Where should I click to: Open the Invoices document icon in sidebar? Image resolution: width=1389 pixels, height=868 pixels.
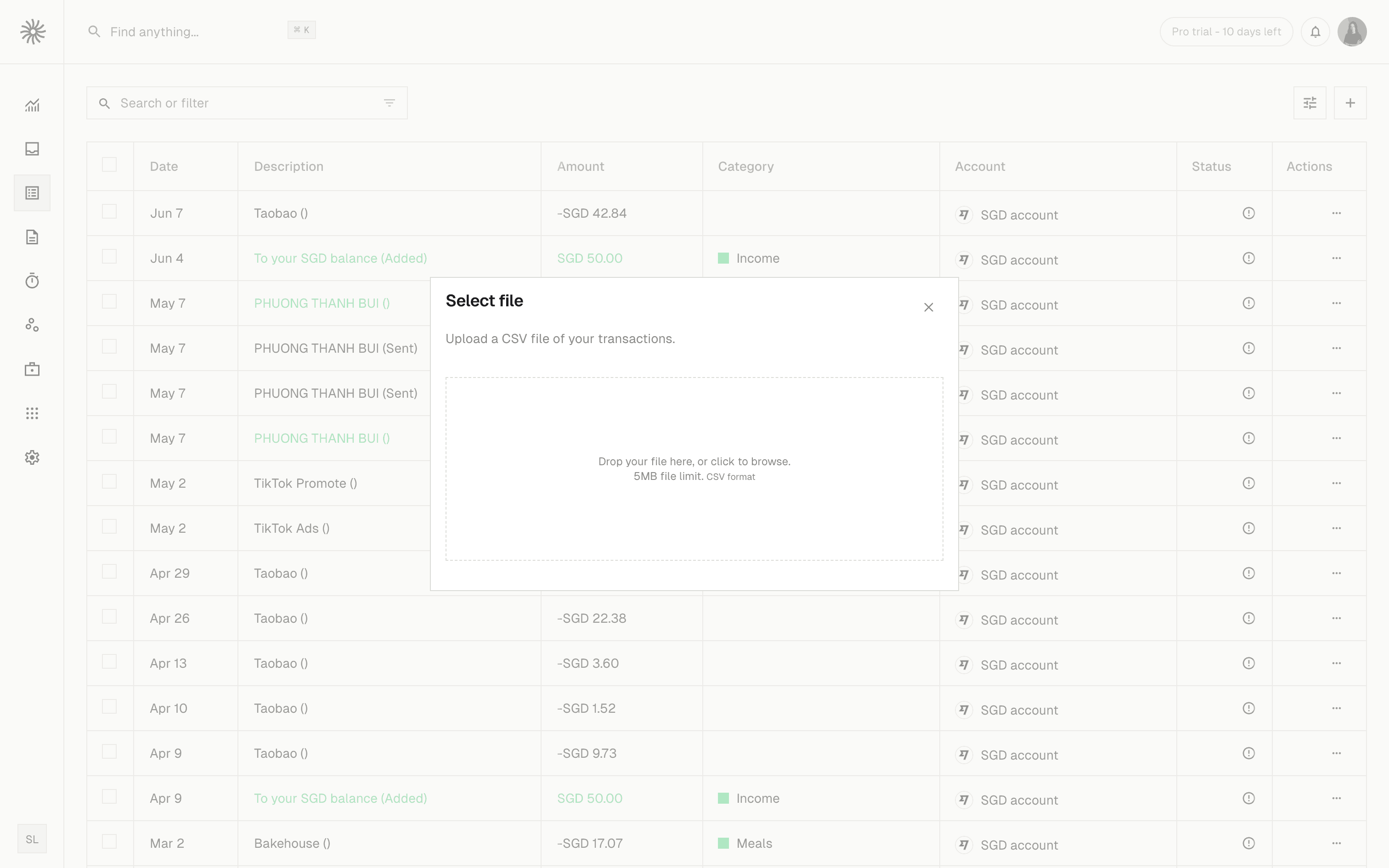(32, 237)
